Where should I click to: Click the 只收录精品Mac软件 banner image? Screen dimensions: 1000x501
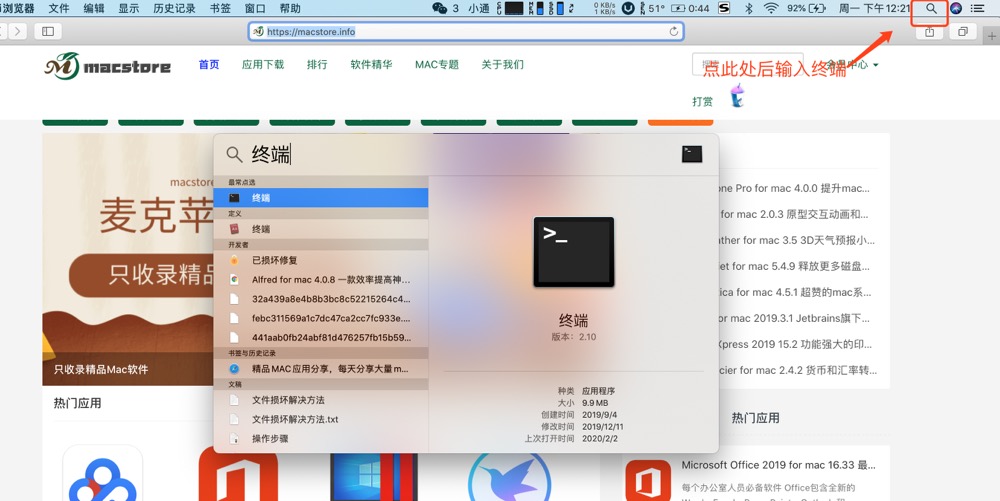pos(128,259)
